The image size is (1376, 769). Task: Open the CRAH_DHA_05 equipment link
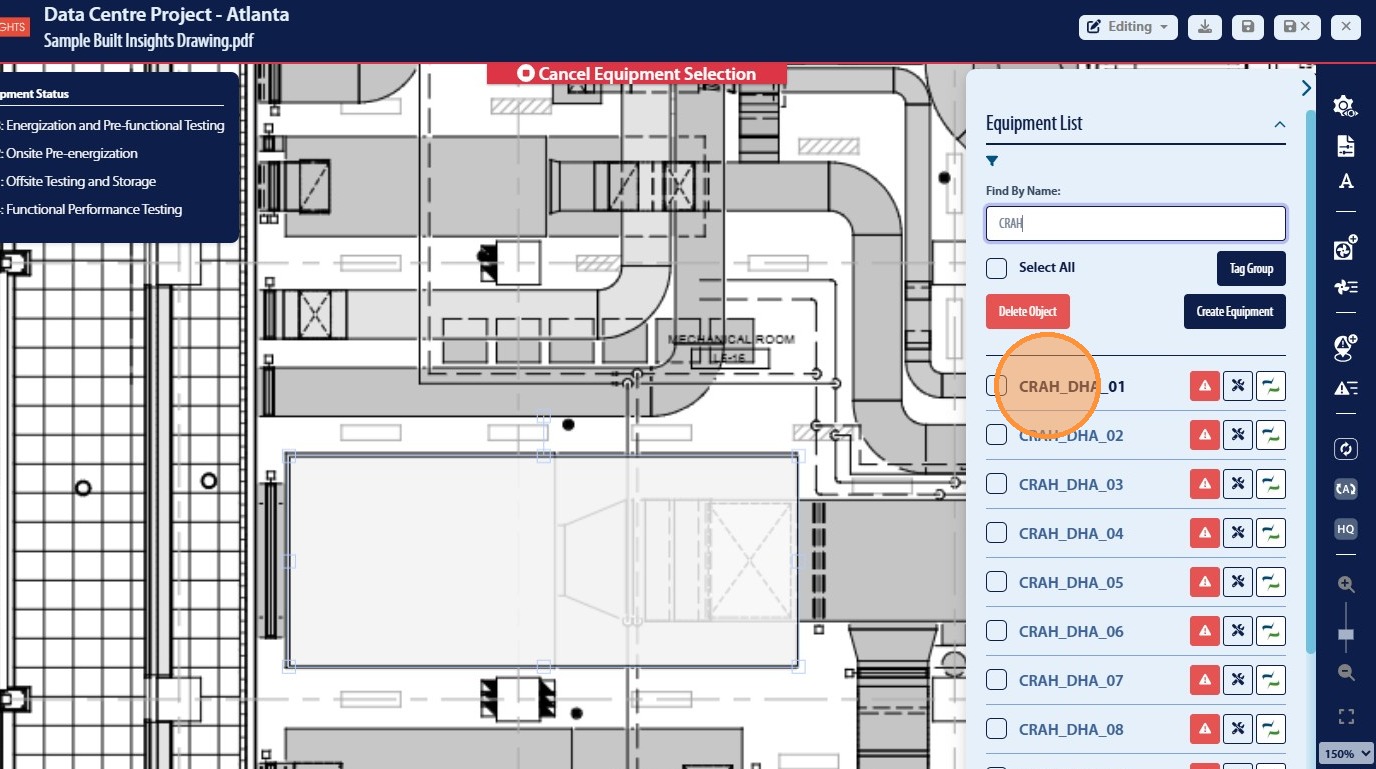tap(1071, 582)
